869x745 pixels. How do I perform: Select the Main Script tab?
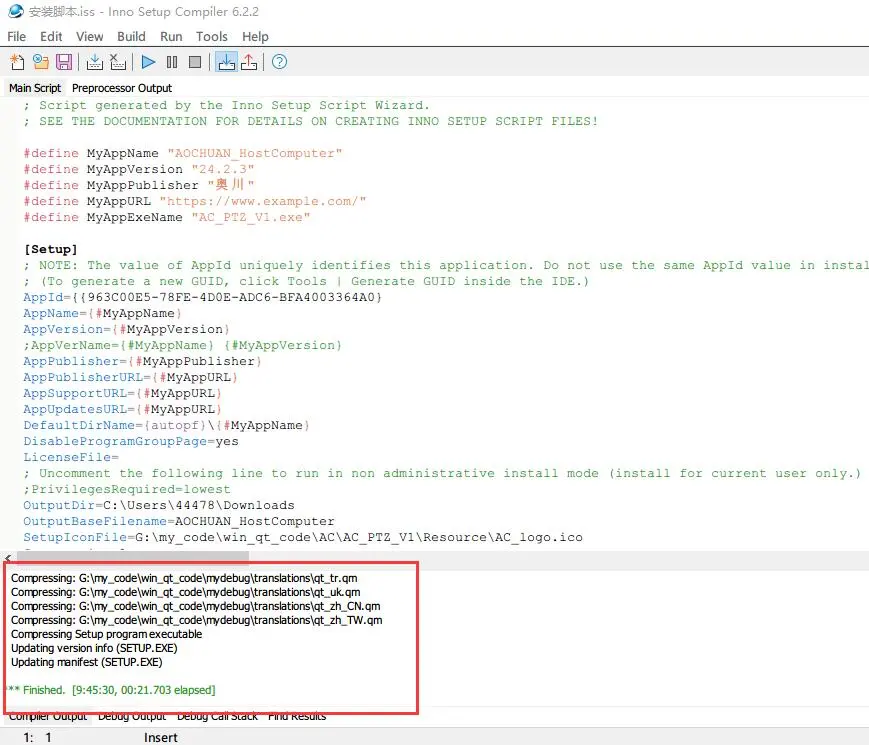pos(35,88)
